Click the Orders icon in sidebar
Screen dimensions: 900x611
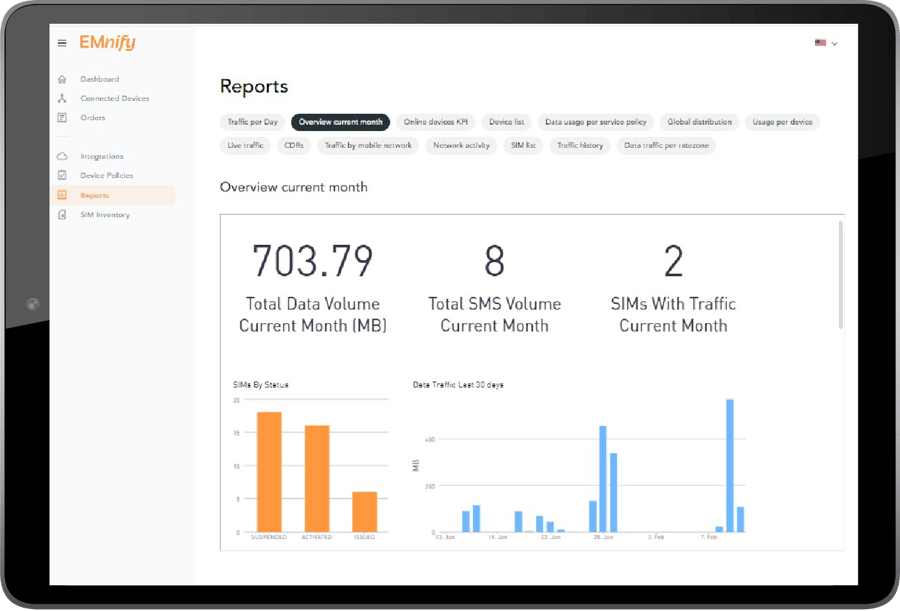tap(64, 117)
